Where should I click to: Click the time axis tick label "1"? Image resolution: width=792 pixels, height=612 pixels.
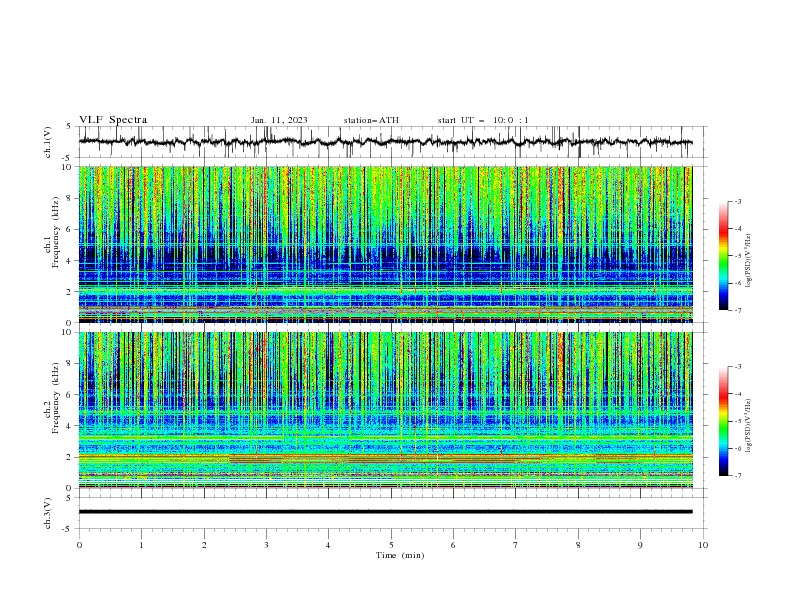[141, 545]
